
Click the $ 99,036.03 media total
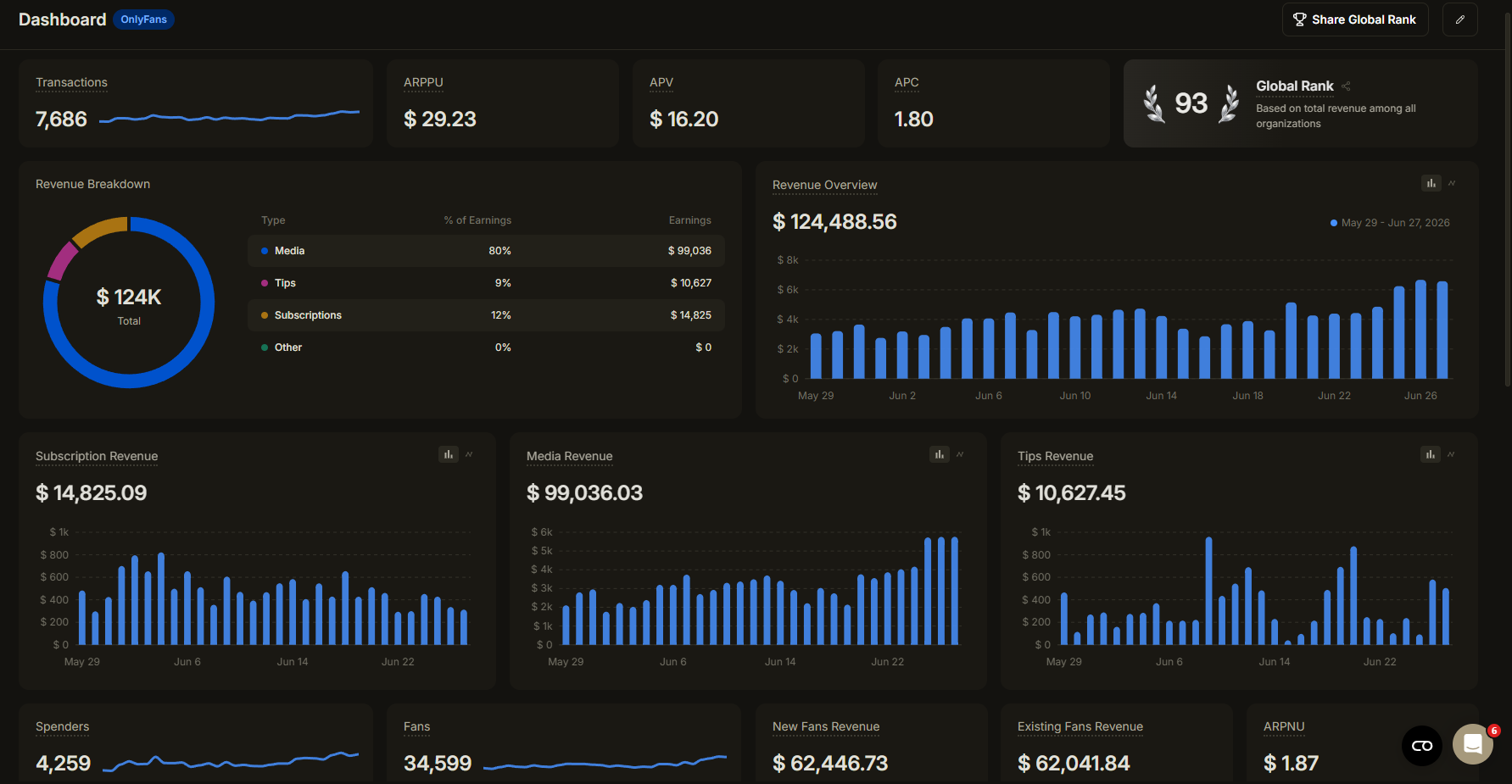coord(584,493)
